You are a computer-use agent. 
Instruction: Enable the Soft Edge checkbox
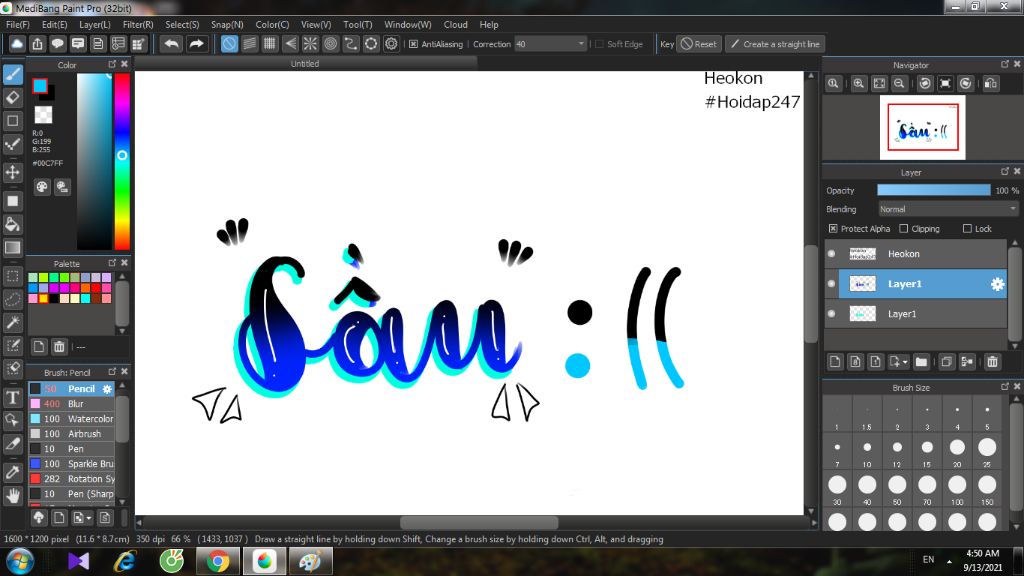click(x=599, y=44)
